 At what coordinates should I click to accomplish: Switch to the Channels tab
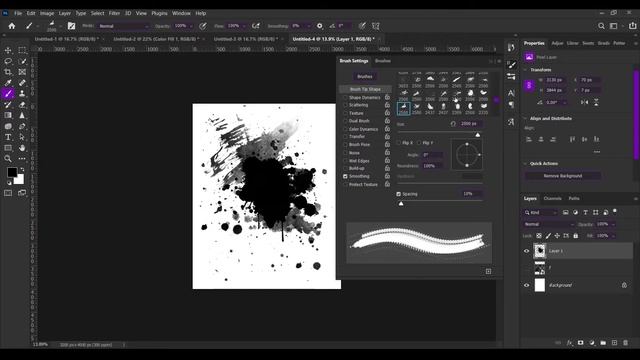(553, 198)
